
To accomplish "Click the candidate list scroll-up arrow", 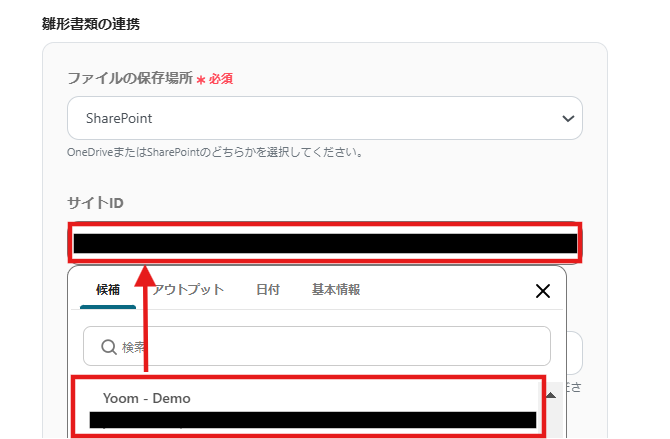I will point(551,395).
